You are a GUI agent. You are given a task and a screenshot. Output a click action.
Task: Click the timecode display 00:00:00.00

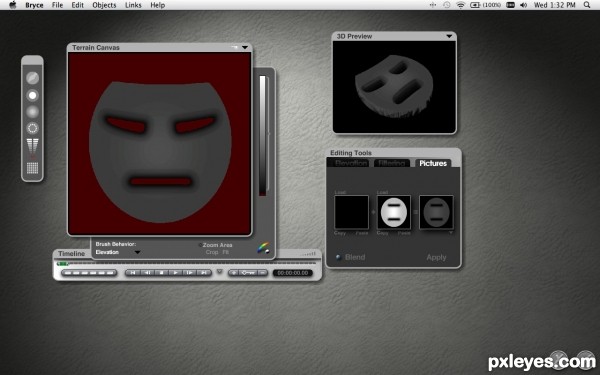click(x=293, y=273)
